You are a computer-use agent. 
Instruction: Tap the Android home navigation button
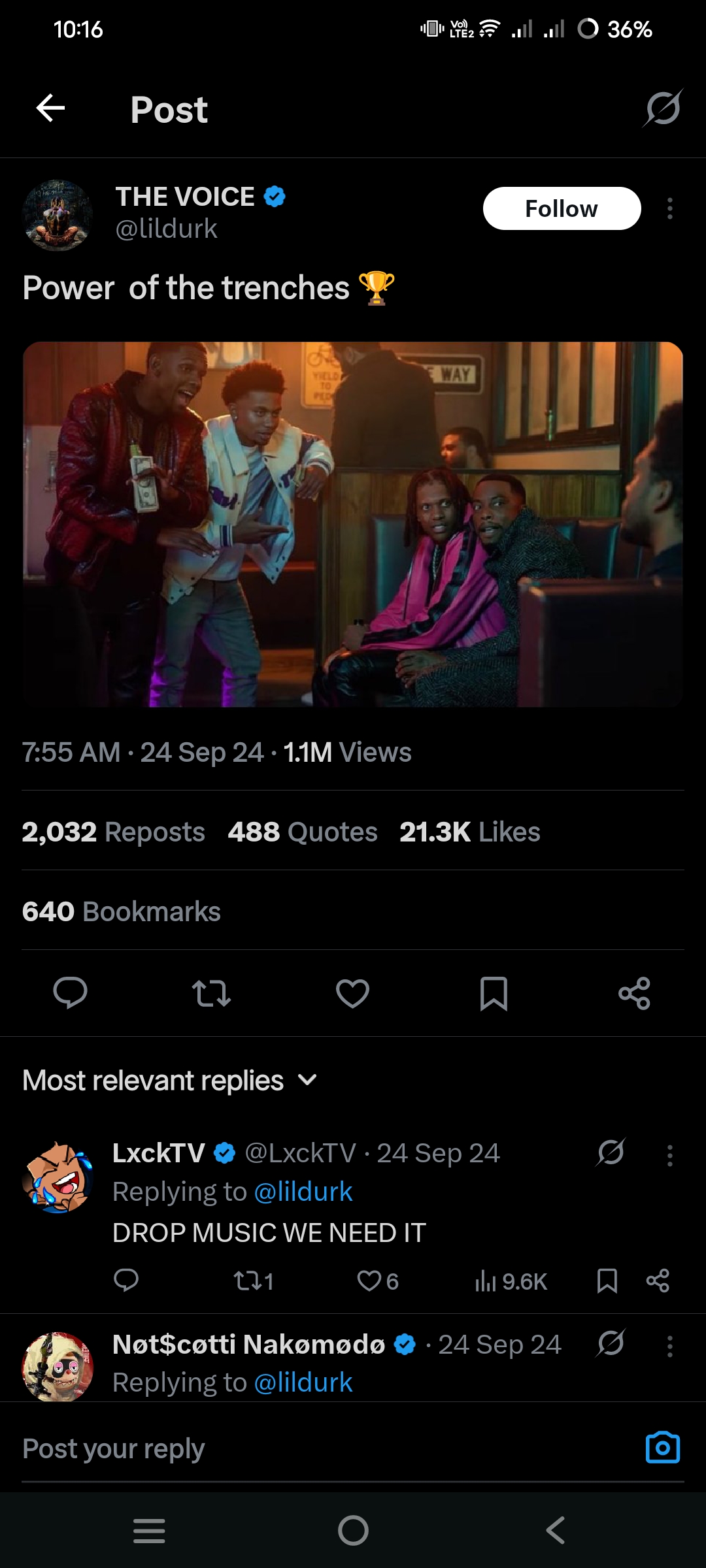tap(353, 1530)
